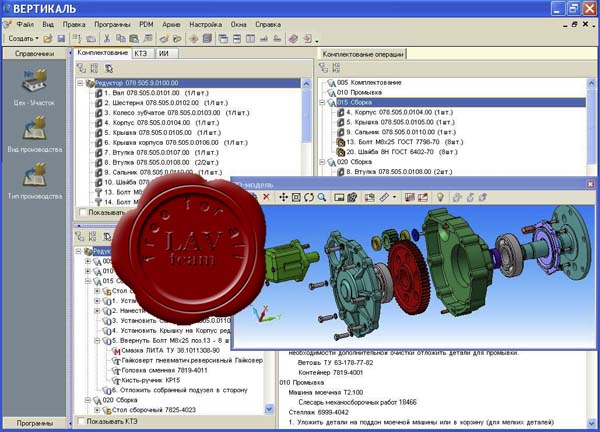The height and width of the screenshot is (432, 600).
Task: Toggle the Показывать КТЭ checkbox
Action: [82, 421]
